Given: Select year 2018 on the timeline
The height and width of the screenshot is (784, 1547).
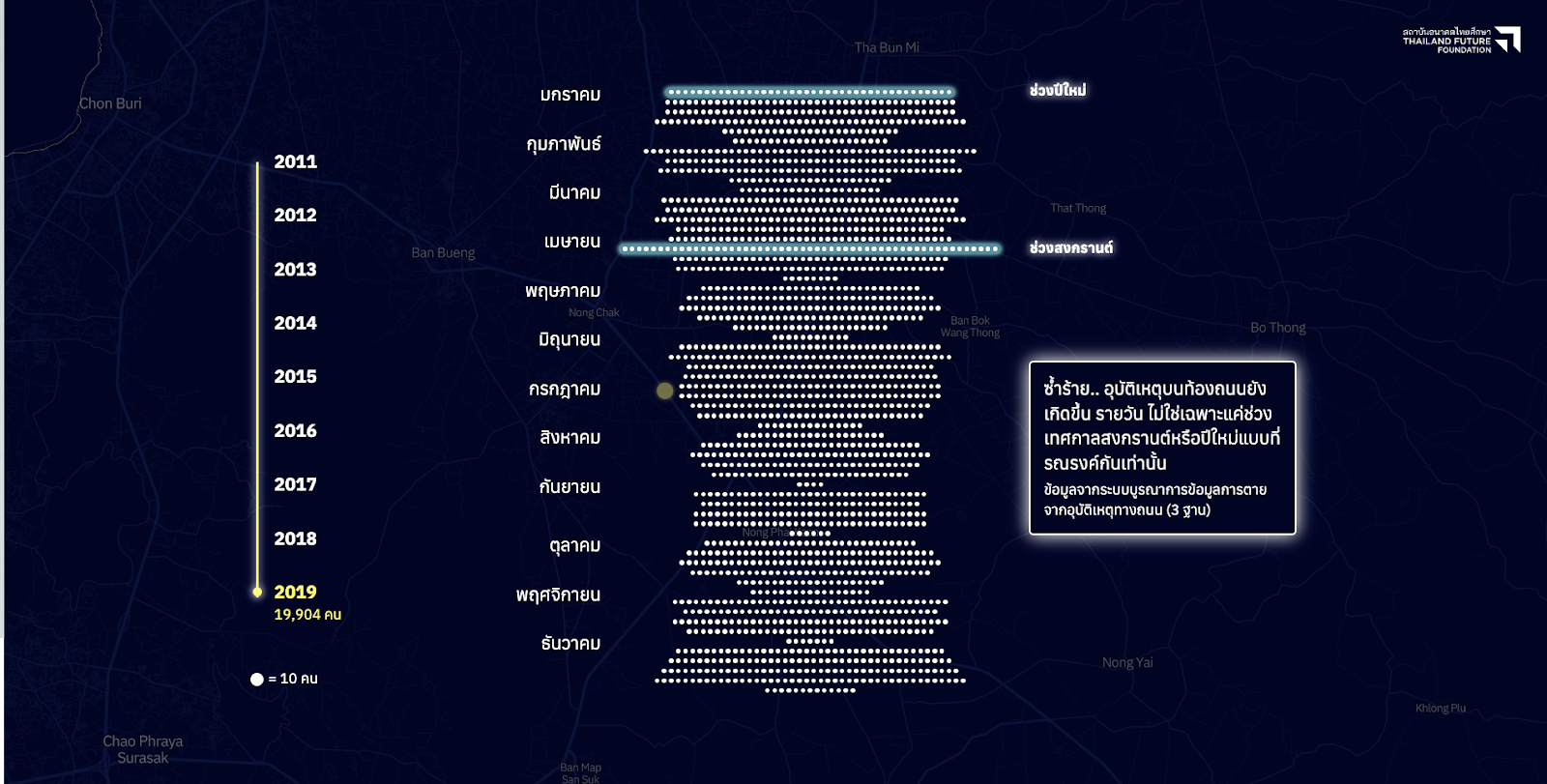Looking at the screenshot, I should click(x=295, y=539).
